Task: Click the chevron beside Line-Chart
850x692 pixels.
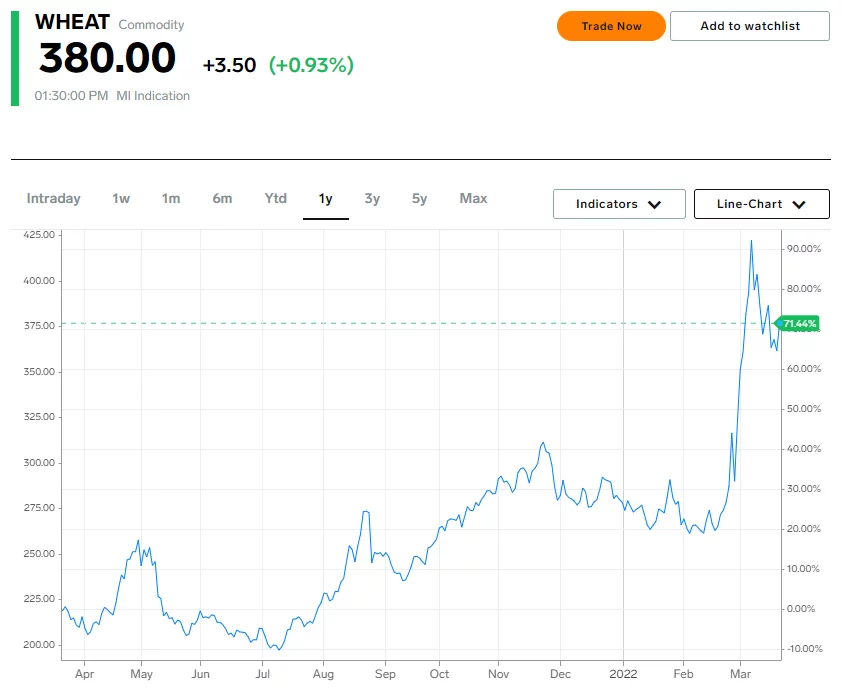Action: pos(799,205)
